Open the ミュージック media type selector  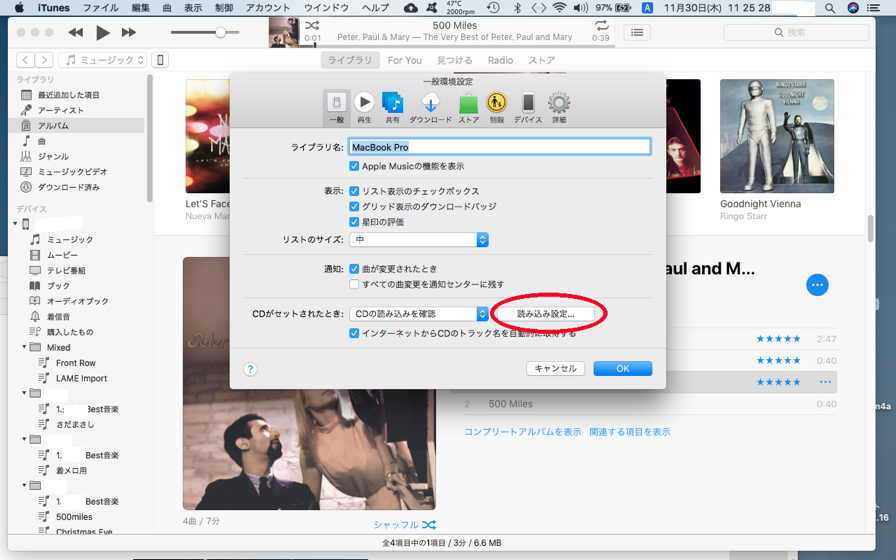[x=103, y=59]
